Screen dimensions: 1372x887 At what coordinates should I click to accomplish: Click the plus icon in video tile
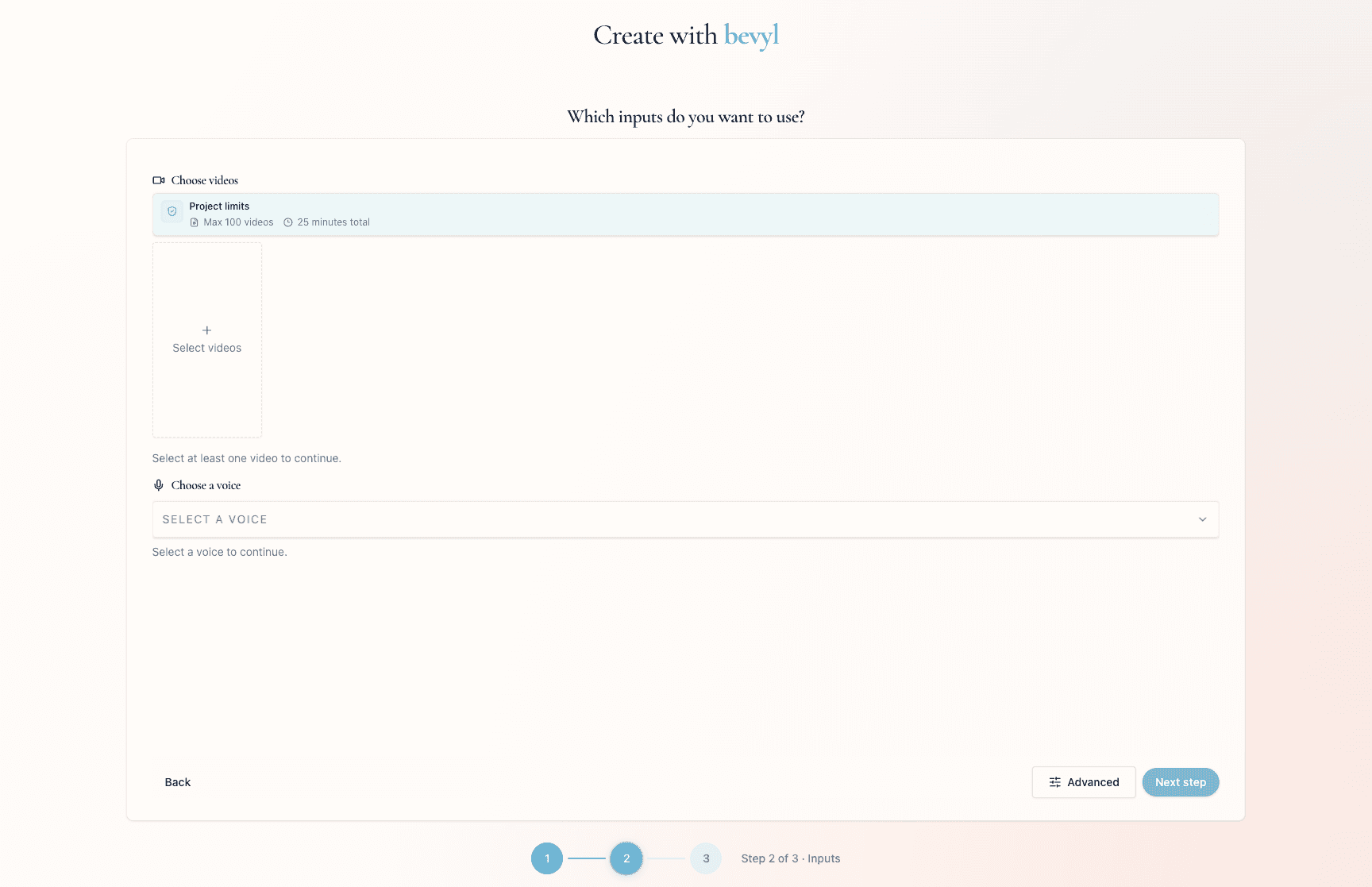point(206,330)
